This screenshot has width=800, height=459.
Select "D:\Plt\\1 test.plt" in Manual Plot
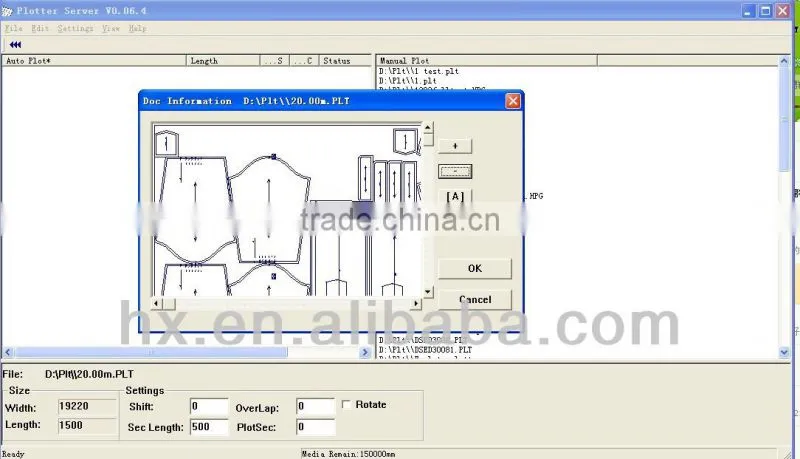[x=419, y=71]
